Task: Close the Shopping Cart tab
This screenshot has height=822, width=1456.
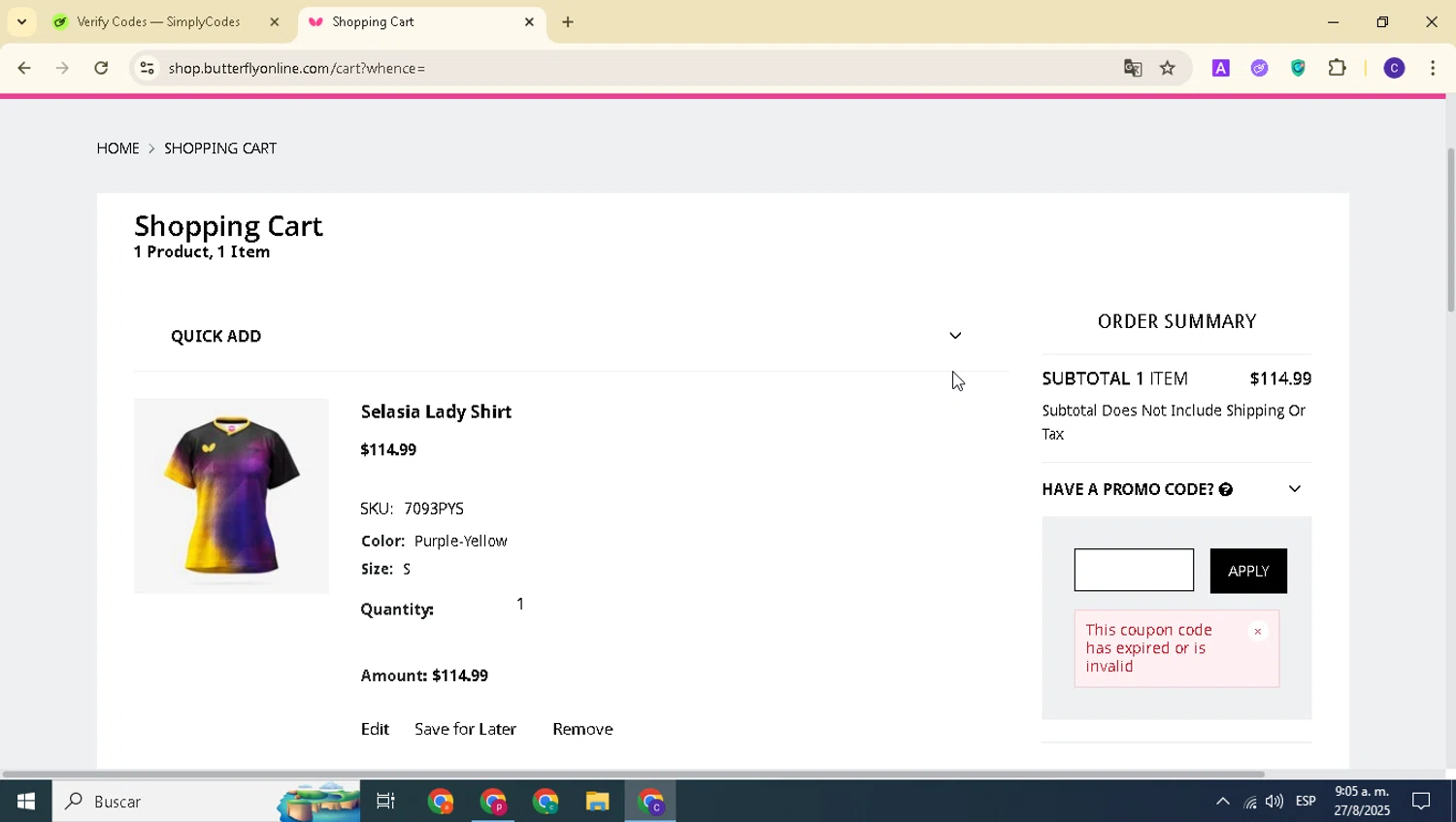Action: (529, 21)
